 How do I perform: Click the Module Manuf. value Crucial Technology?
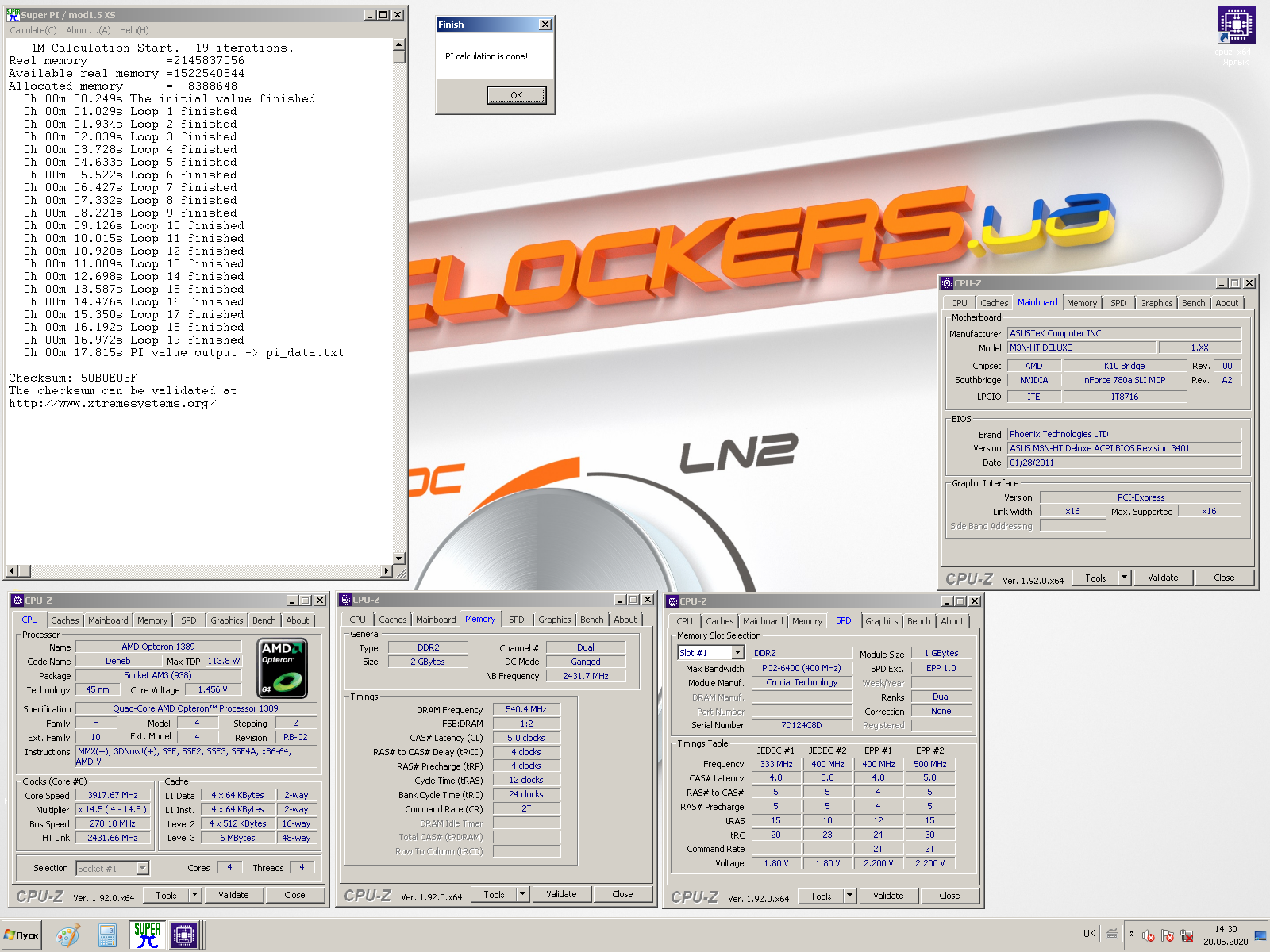click(802, 682)
